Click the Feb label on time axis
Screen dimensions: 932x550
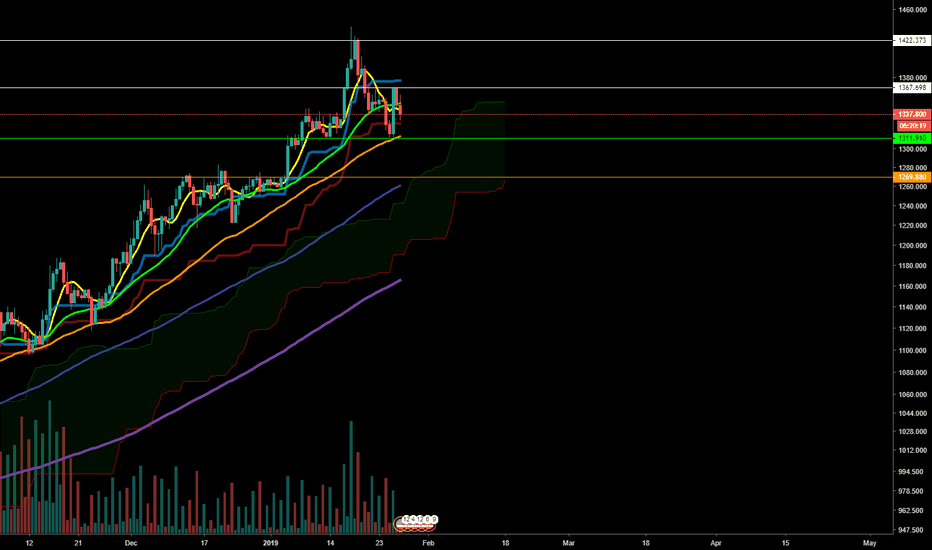click(x=429, y=543)
